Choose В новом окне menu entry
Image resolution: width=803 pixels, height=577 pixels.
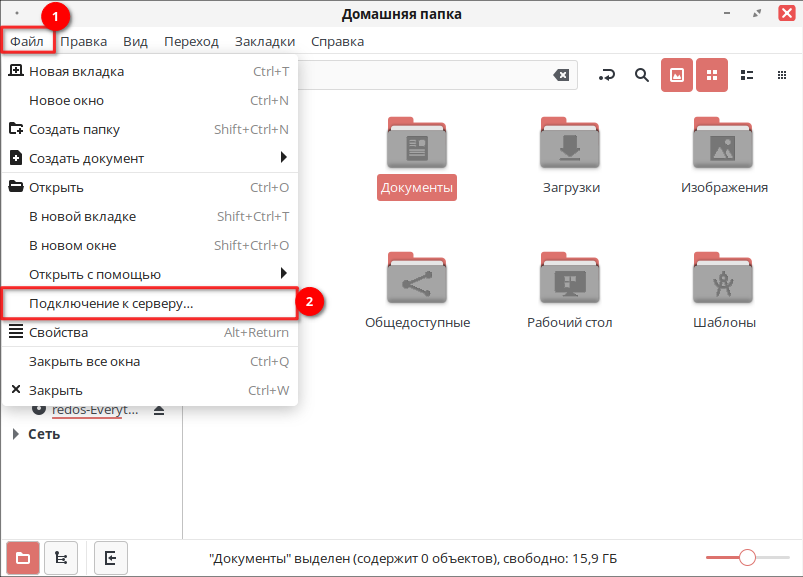(150, 245)
